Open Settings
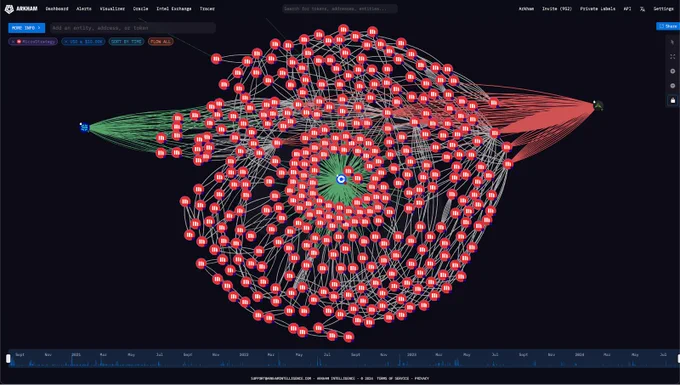 click(664, 9)
